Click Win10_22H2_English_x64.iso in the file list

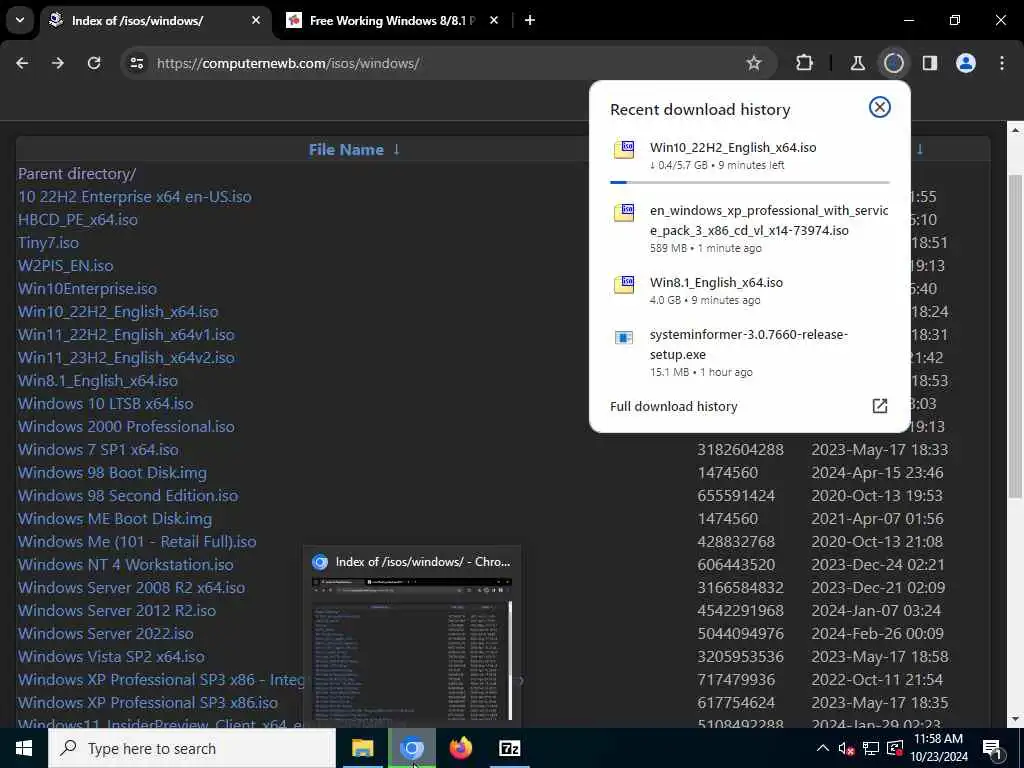click(x=118, y=312)
